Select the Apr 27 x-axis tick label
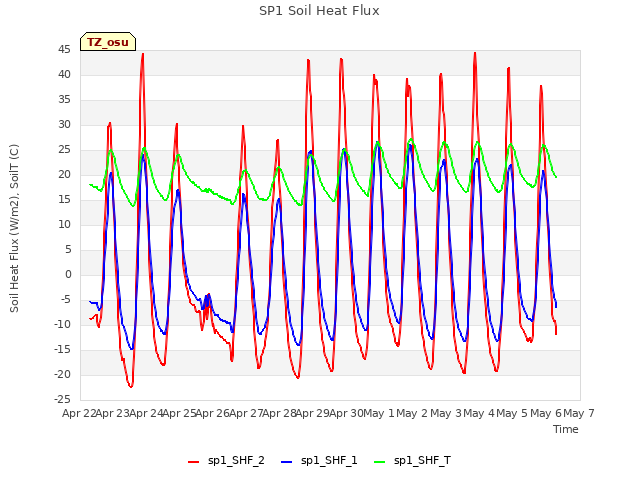 click(x=246, y=413)
